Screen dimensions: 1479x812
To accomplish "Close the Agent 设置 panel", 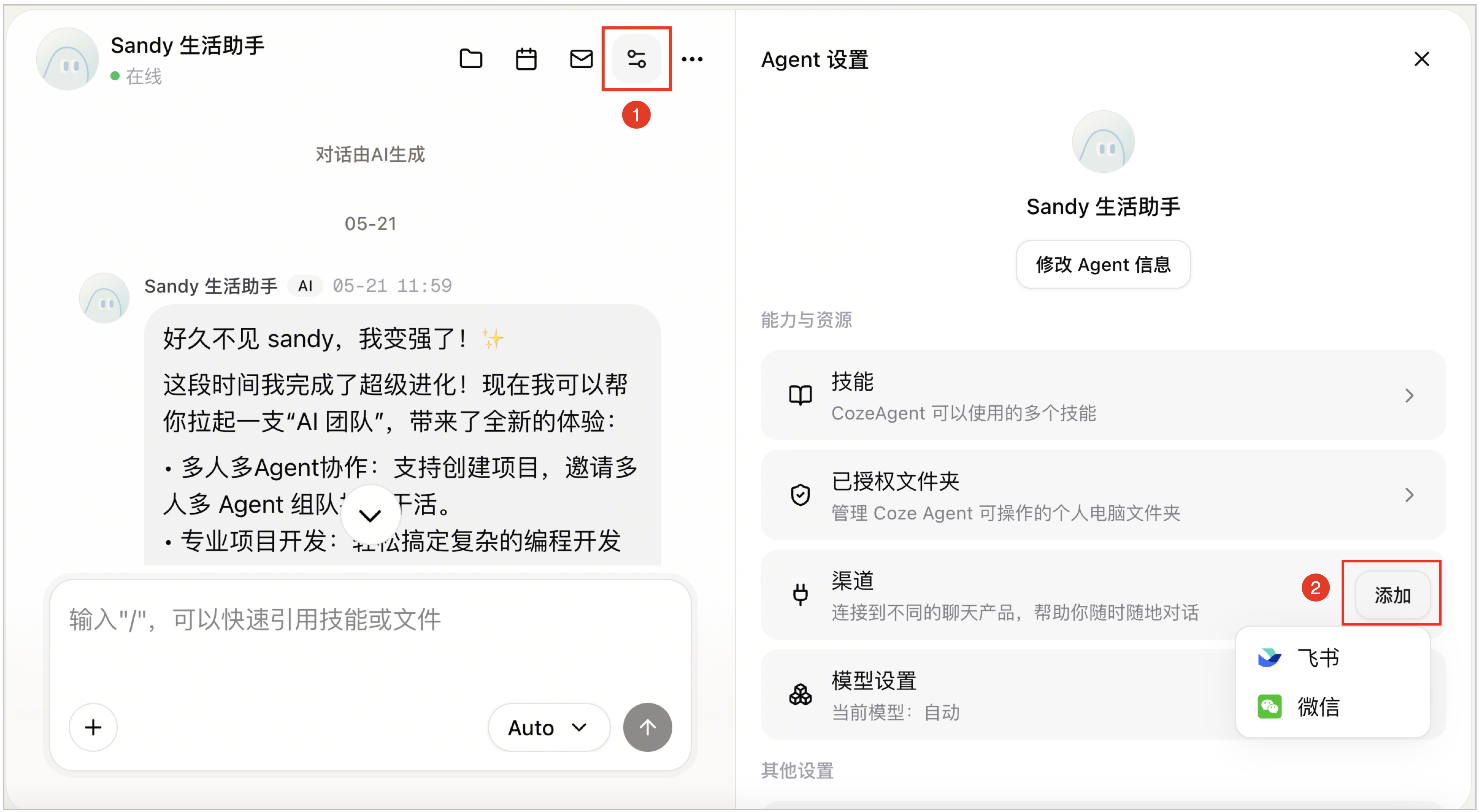I will click(x=1422, y=59).
